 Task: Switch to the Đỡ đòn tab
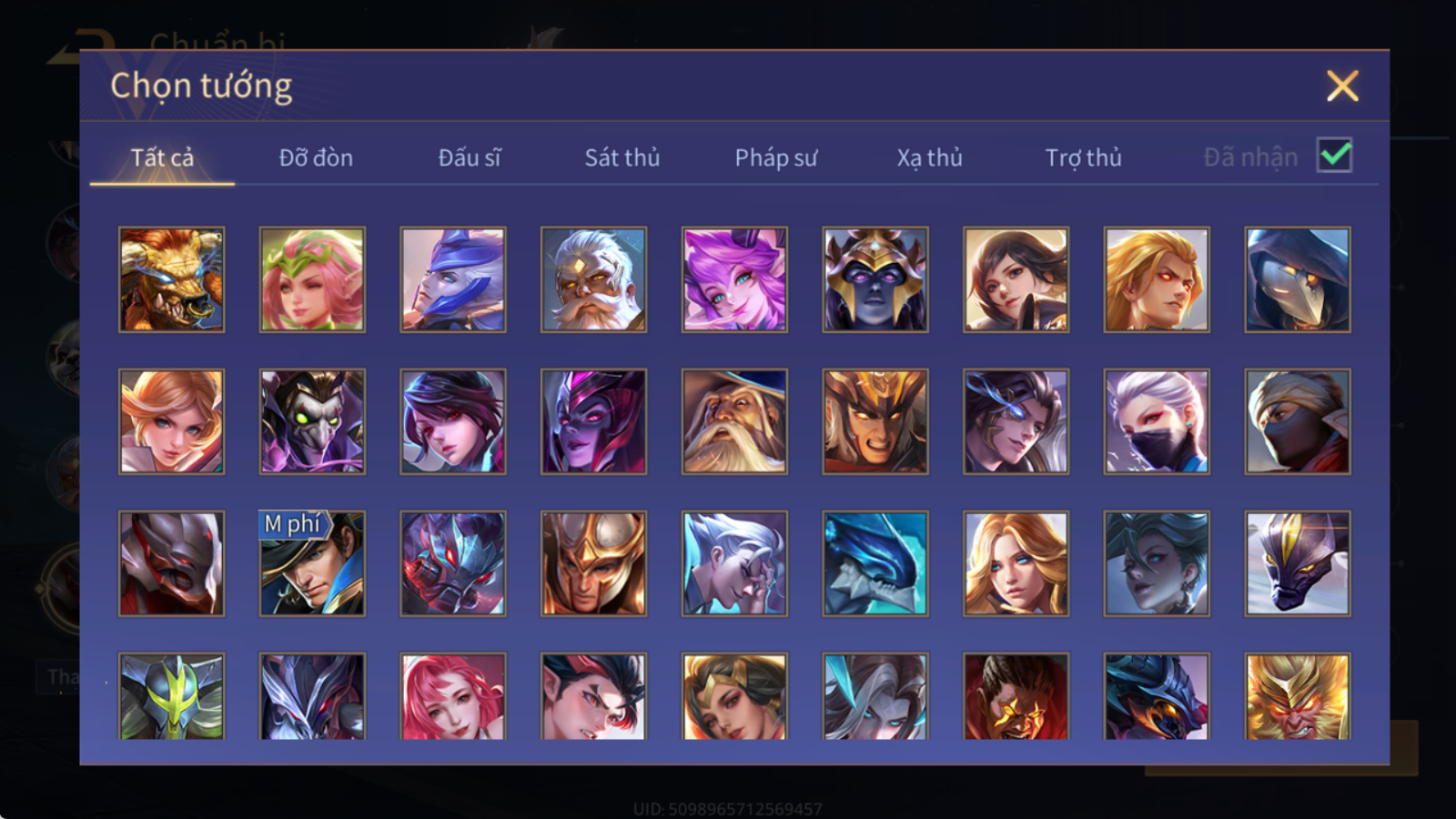[316, 157]
